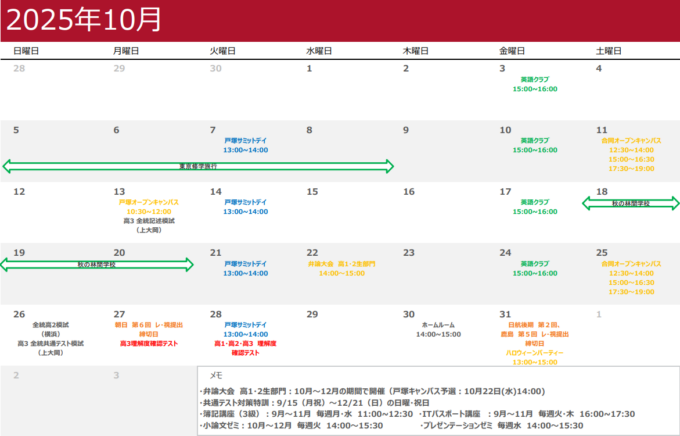Image resolution: width=680 pixels, height=436 pixels.
Task: Open the 弁論大会 event on October 22
Action: click(x=341, y=264)
